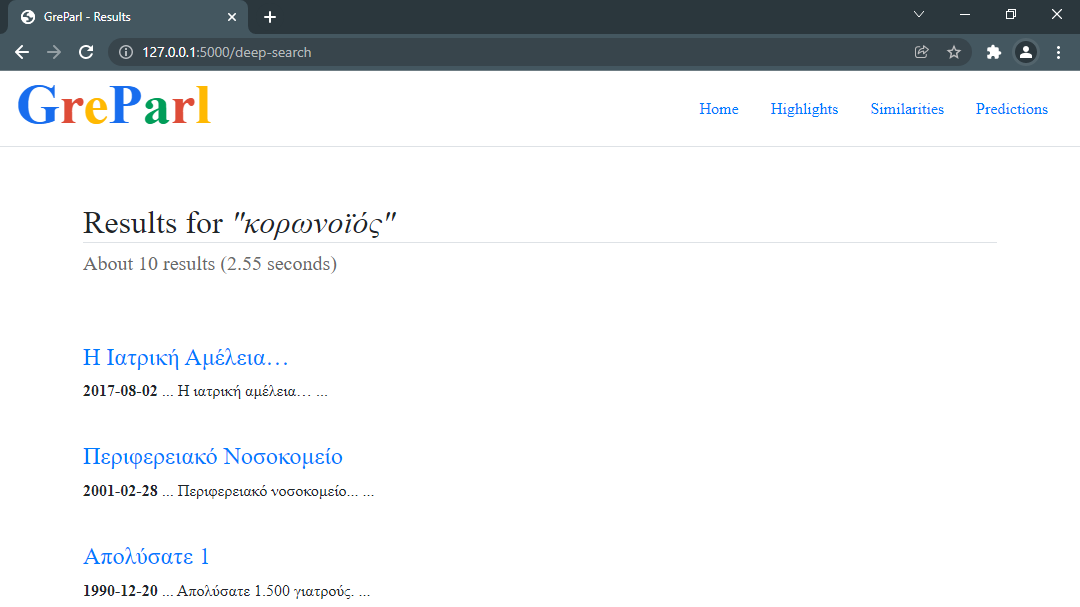
Task: Open the Predictions navigation menu item
Action: (x=1011, y=109)
